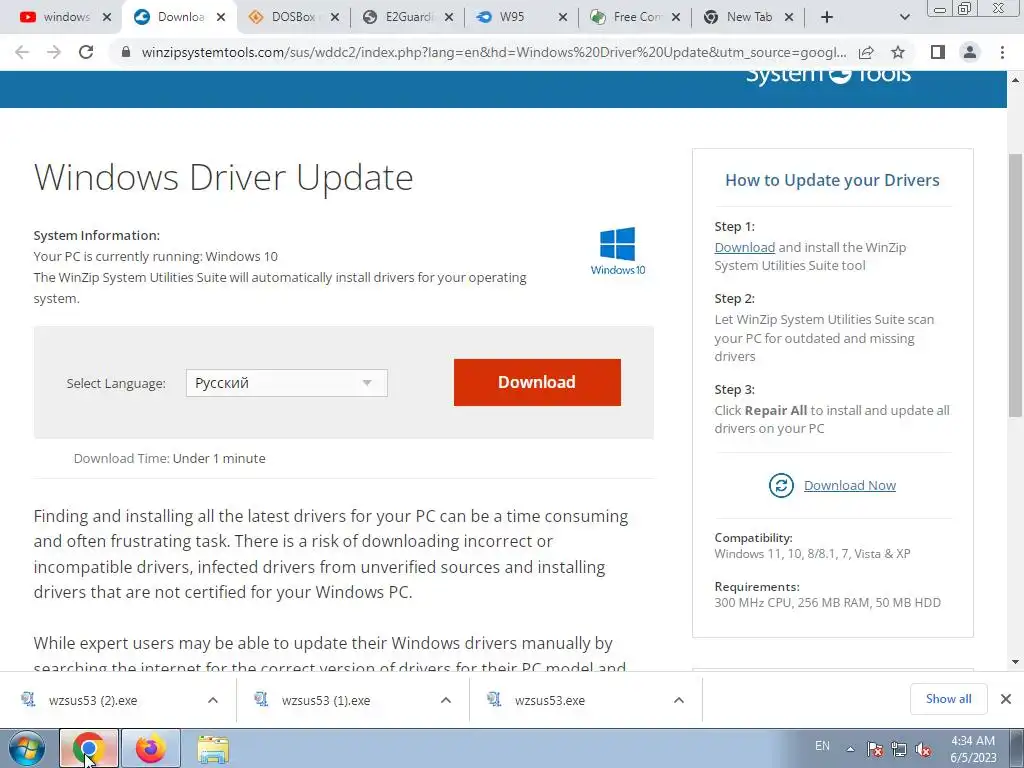Expand options for wzsus53 (2).exe
The width and height of the screenshot is (1024, 768).
213,700
